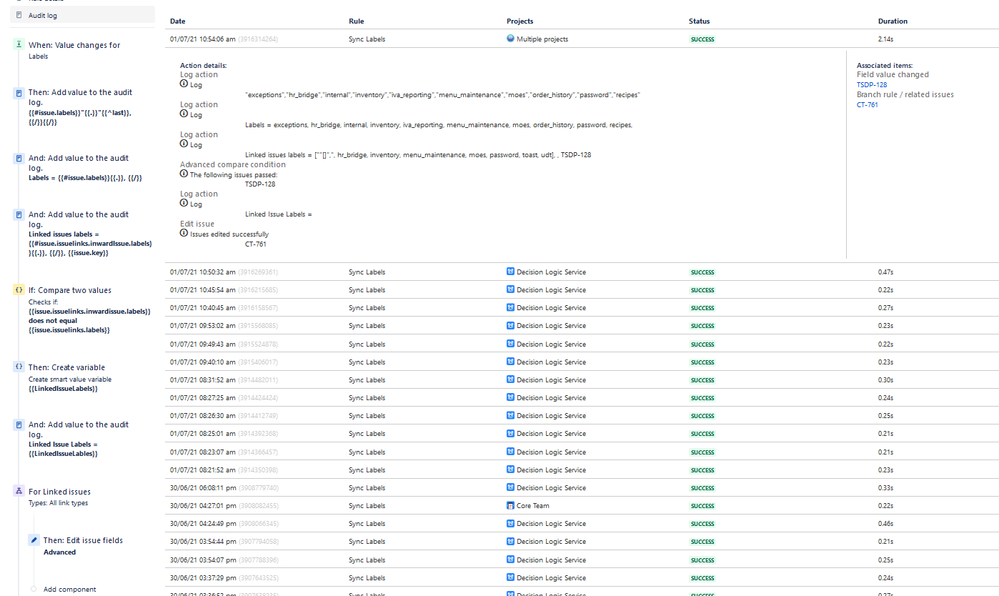Click the 0.47s duration value

point(886,272)
